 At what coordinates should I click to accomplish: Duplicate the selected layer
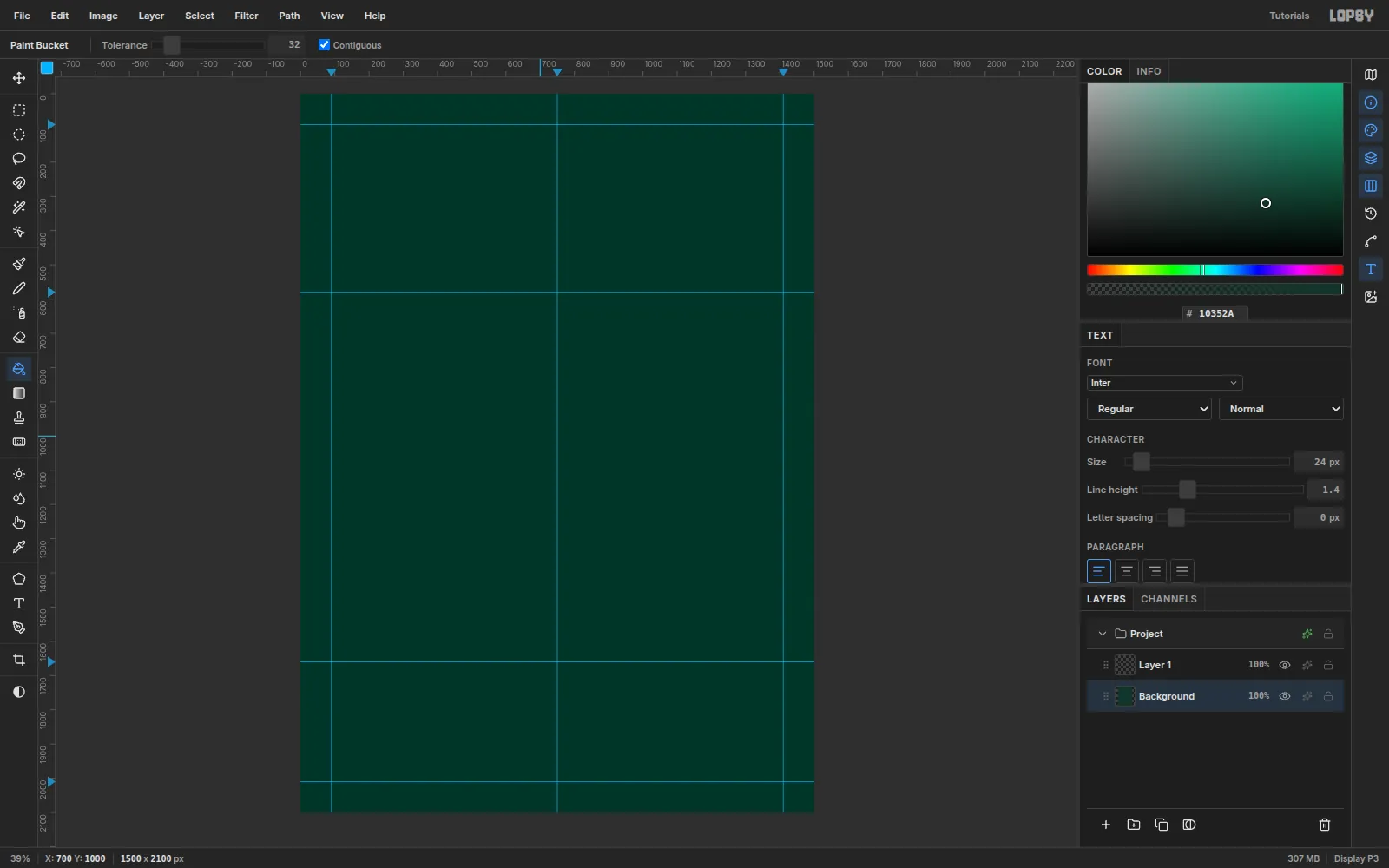[1162, 825]
